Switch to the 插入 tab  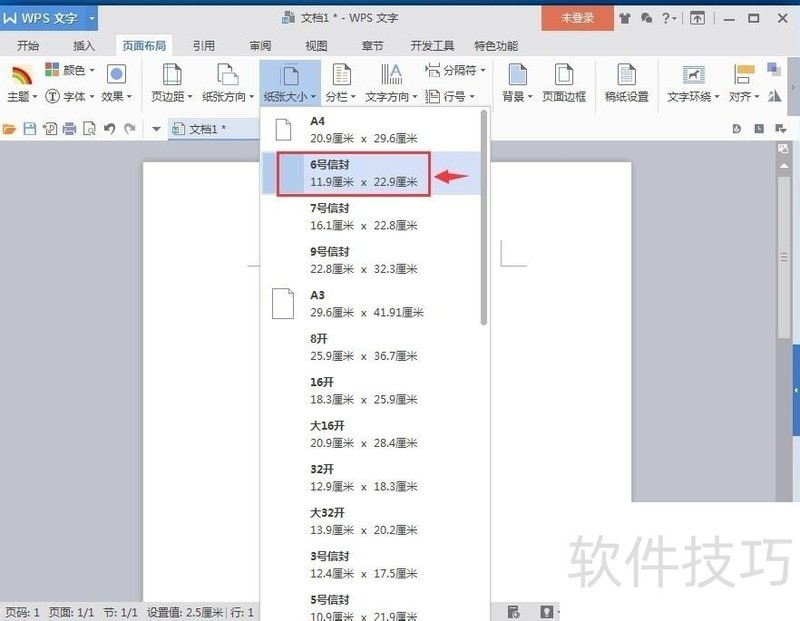(x=84, y=46)
